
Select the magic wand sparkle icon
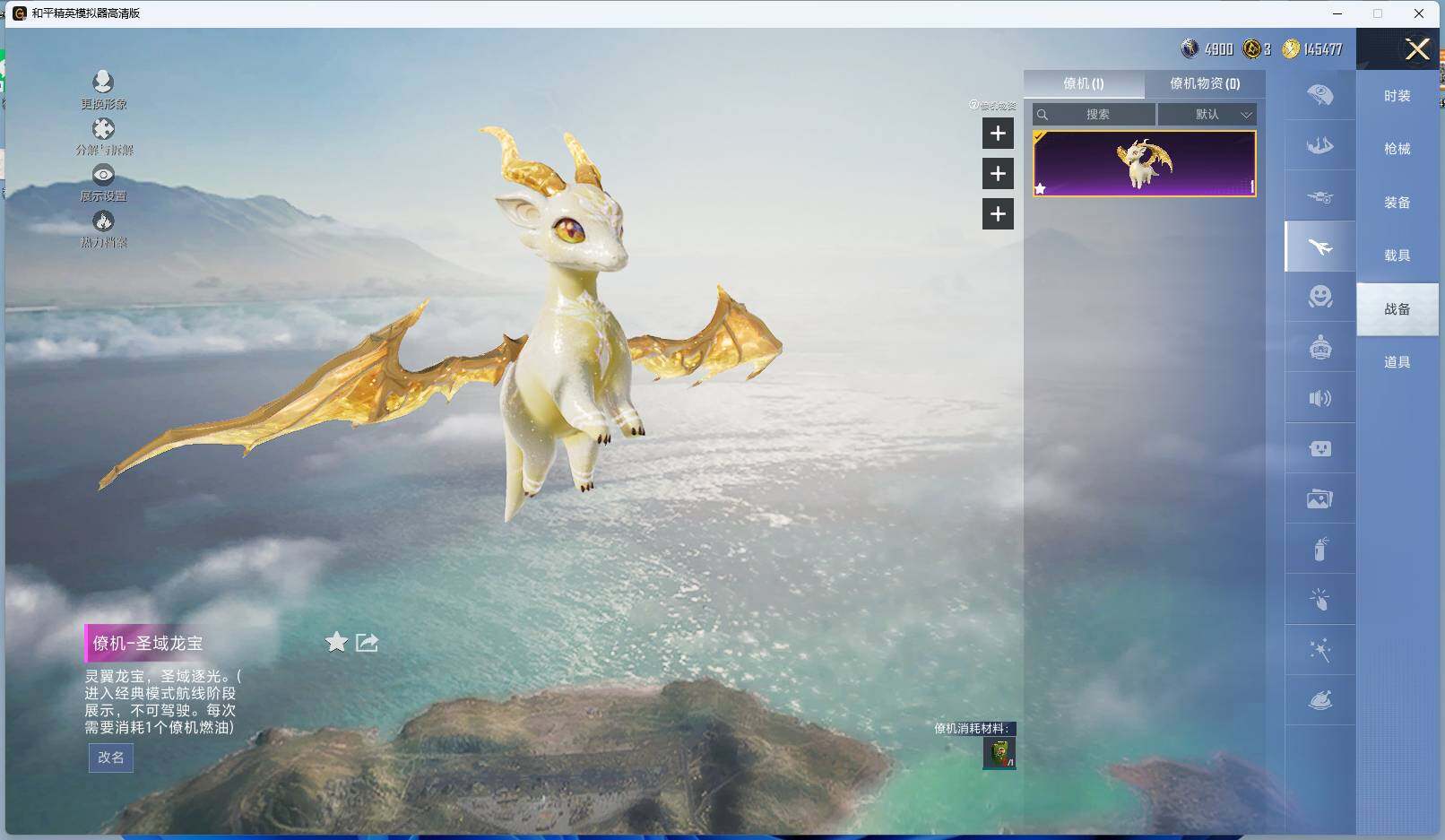1320,650
